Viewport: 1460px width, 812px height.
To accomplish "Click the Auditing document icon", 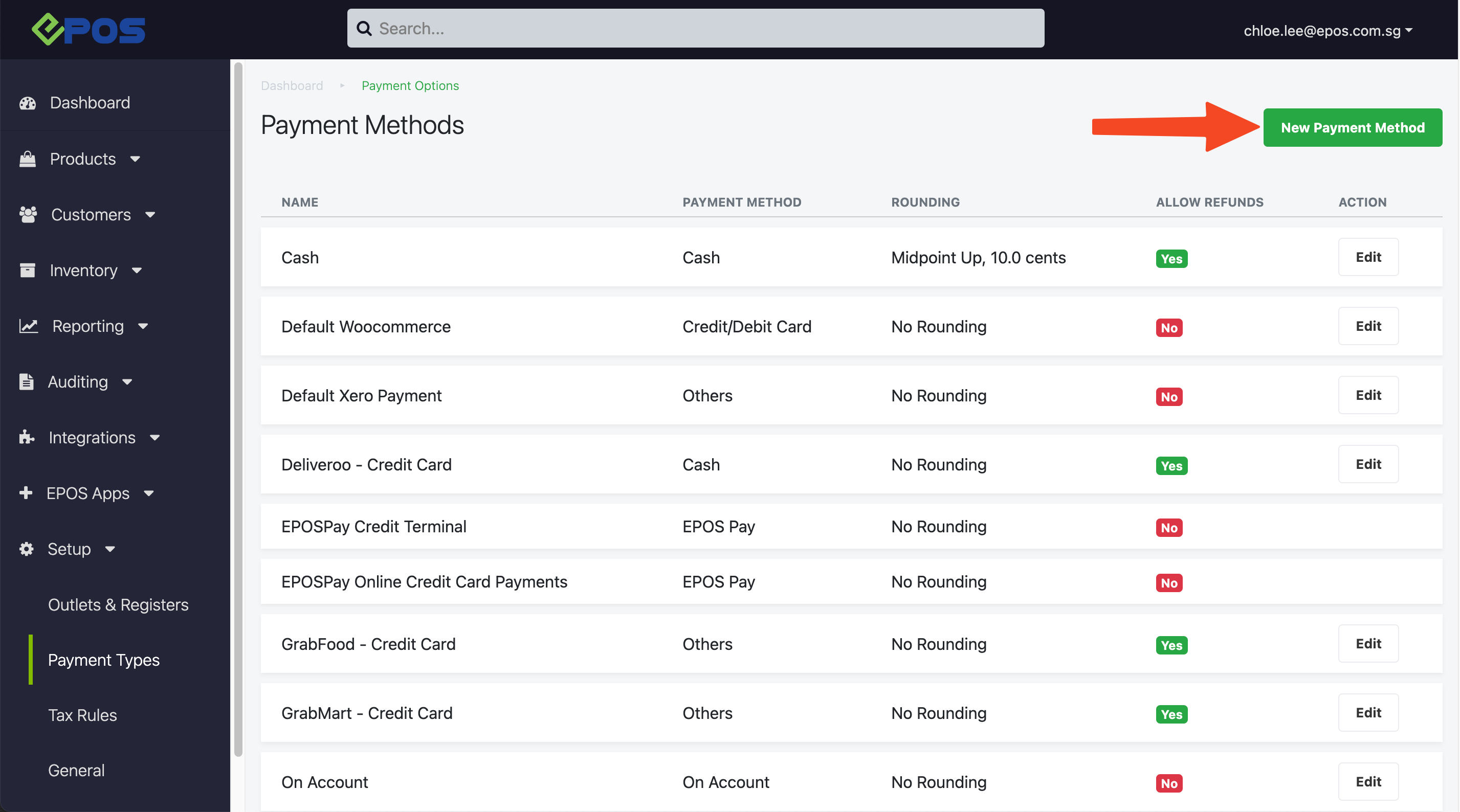I will 27,381.
